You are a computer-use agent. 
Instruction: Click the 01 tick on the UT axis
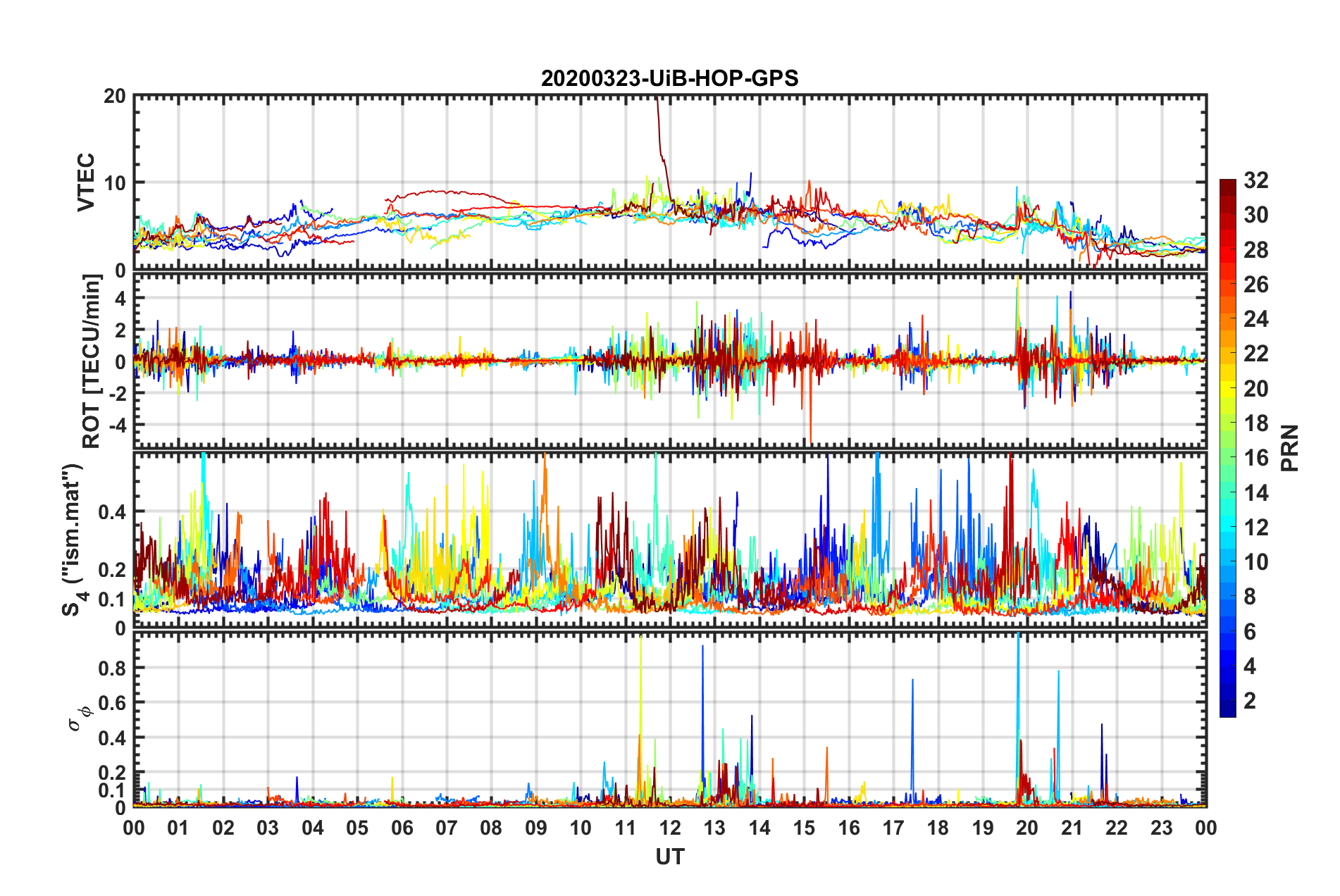point(179,828)
